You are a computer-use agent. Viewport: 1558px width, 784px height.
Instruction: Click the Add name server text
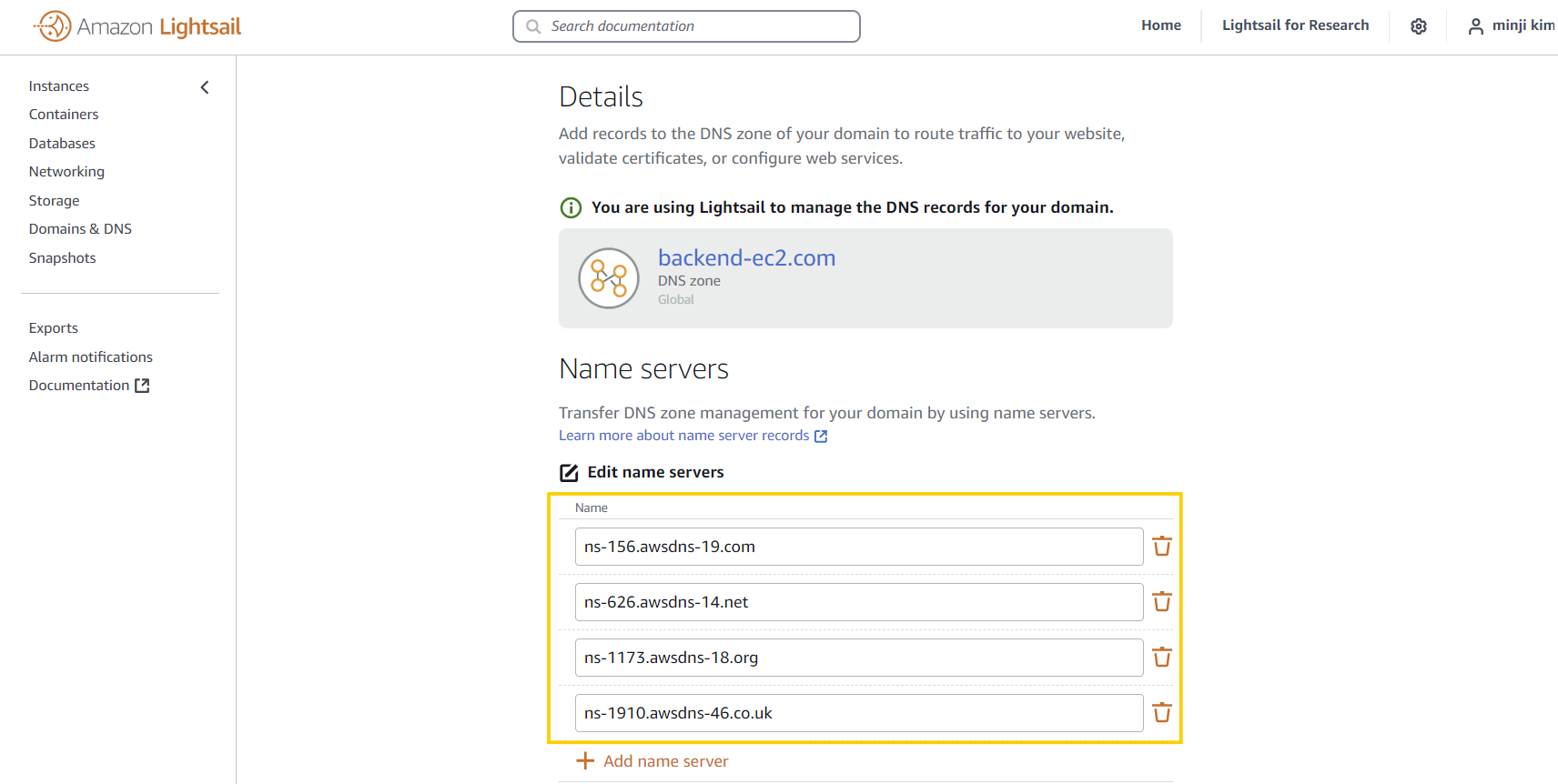point(666,761)
